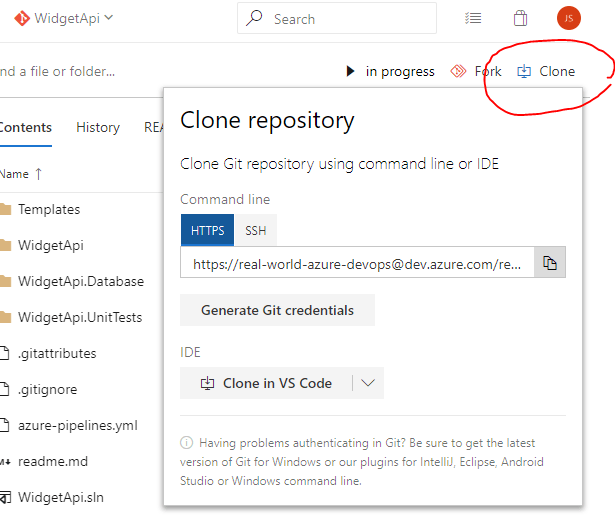The width and height of the screenshot is (615, 517).
Task: Click the find a file or folder field
Action: tap(57, 71)
